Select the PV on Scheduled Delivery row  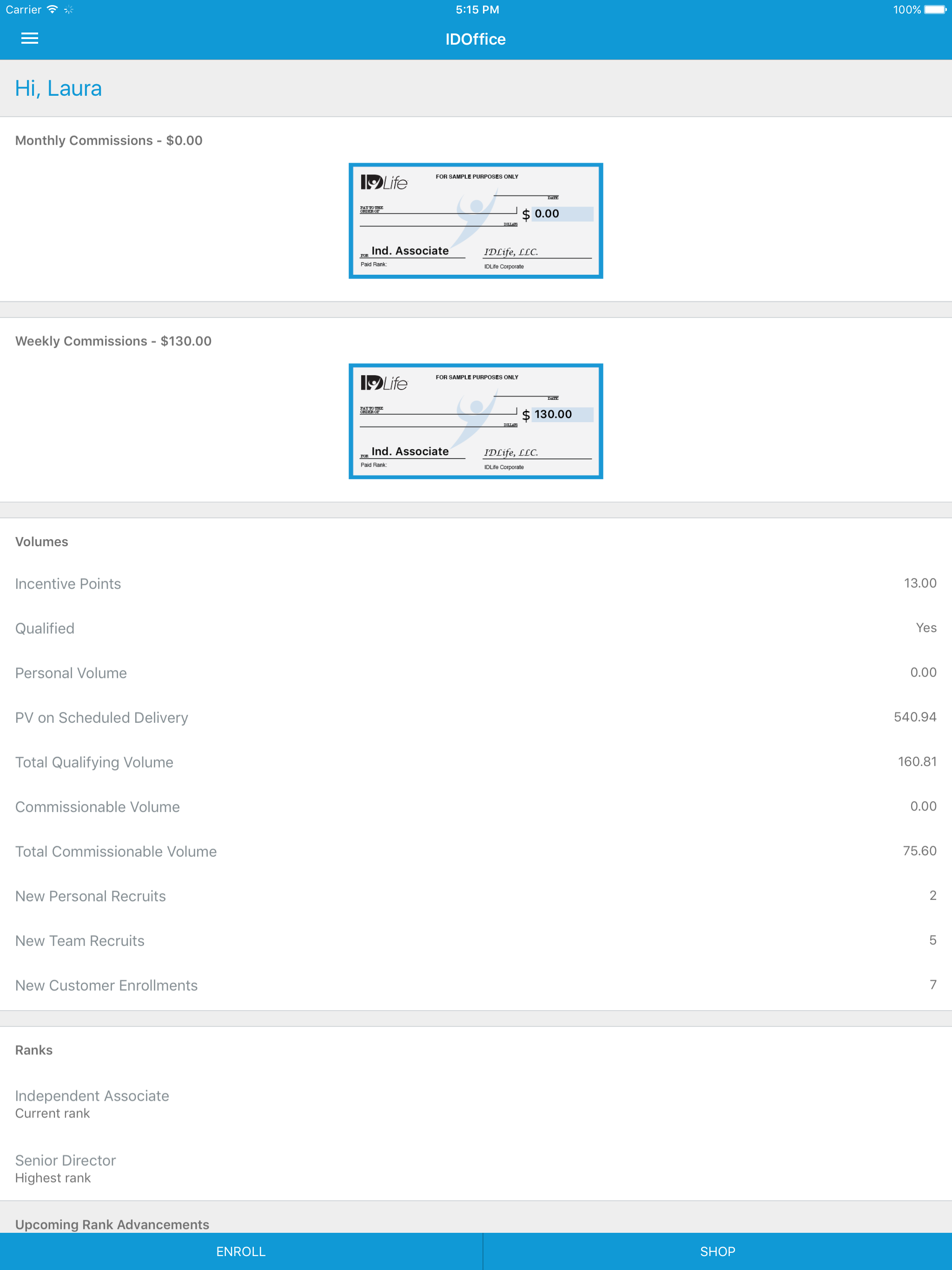click(476, 717)
